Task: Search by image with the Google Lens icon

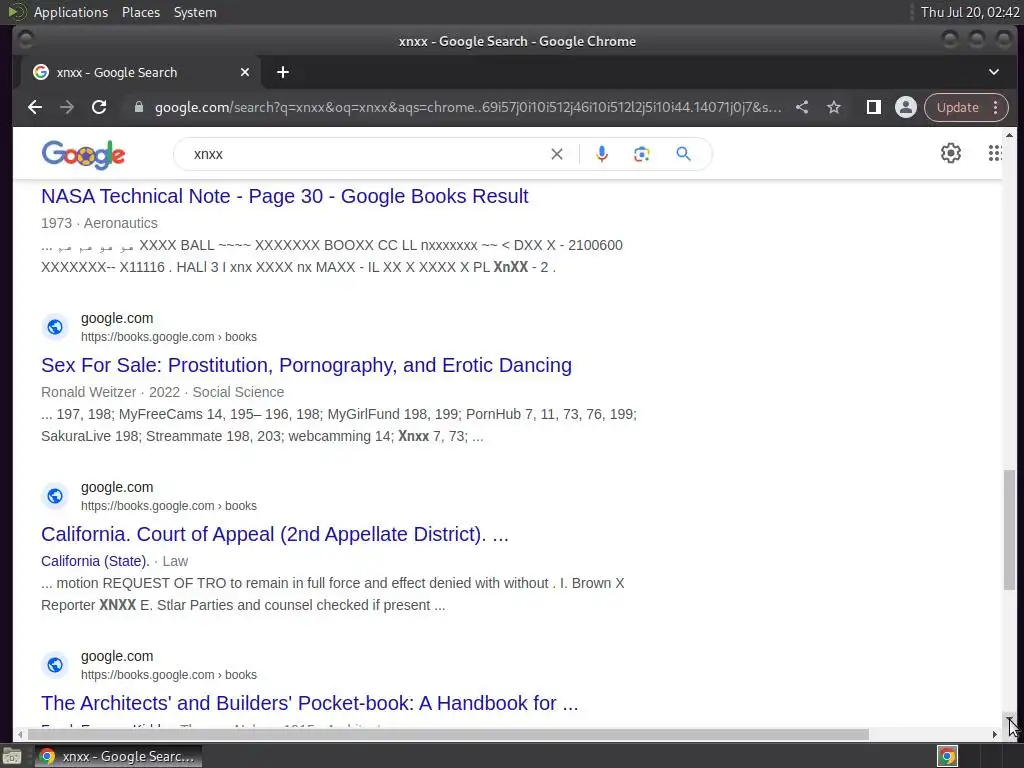Action: click(x=641, y=154)
